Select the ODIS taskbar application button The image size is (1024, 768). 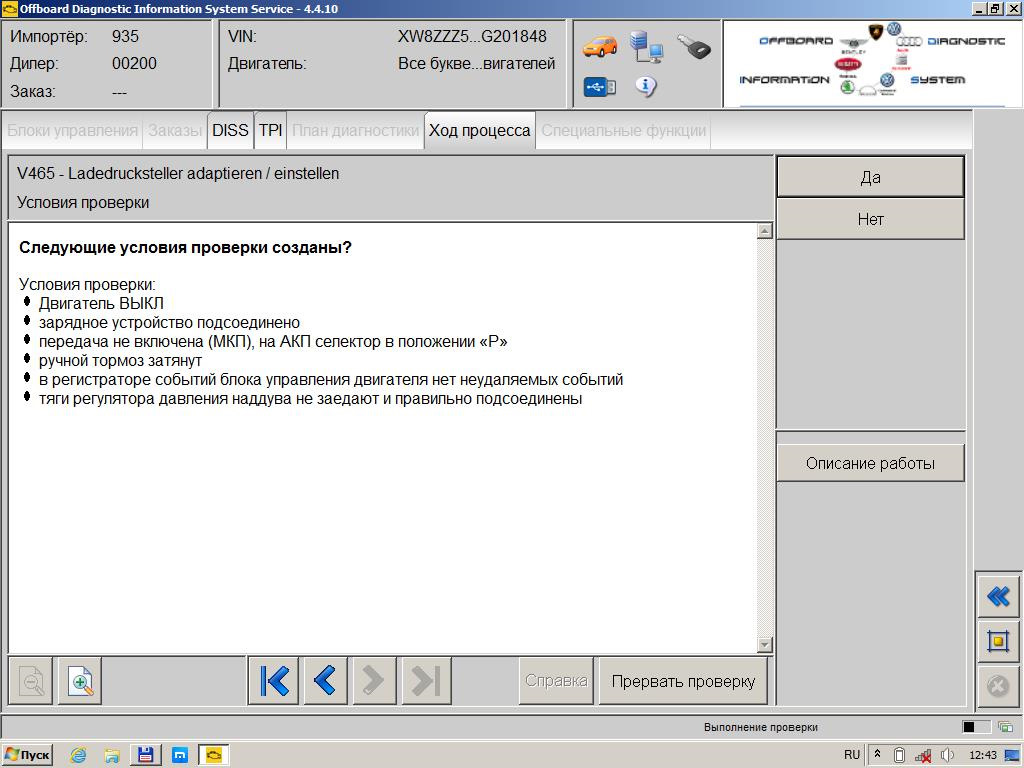click(214, 755)
